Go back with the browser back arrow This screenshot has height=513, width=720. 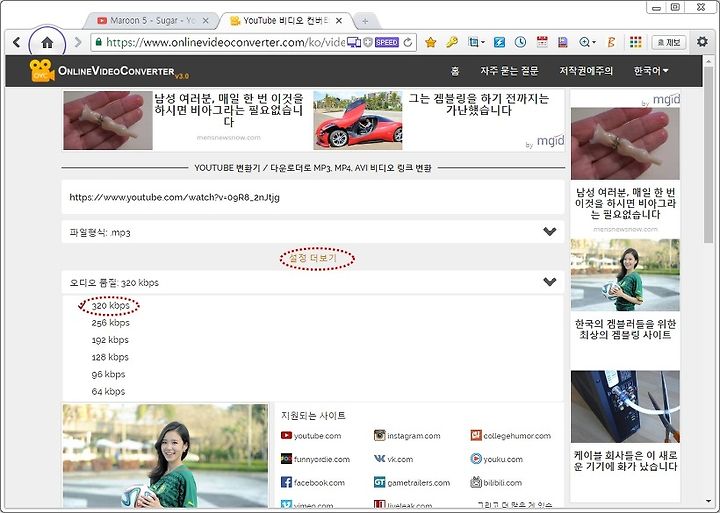[x=17, y=42]
